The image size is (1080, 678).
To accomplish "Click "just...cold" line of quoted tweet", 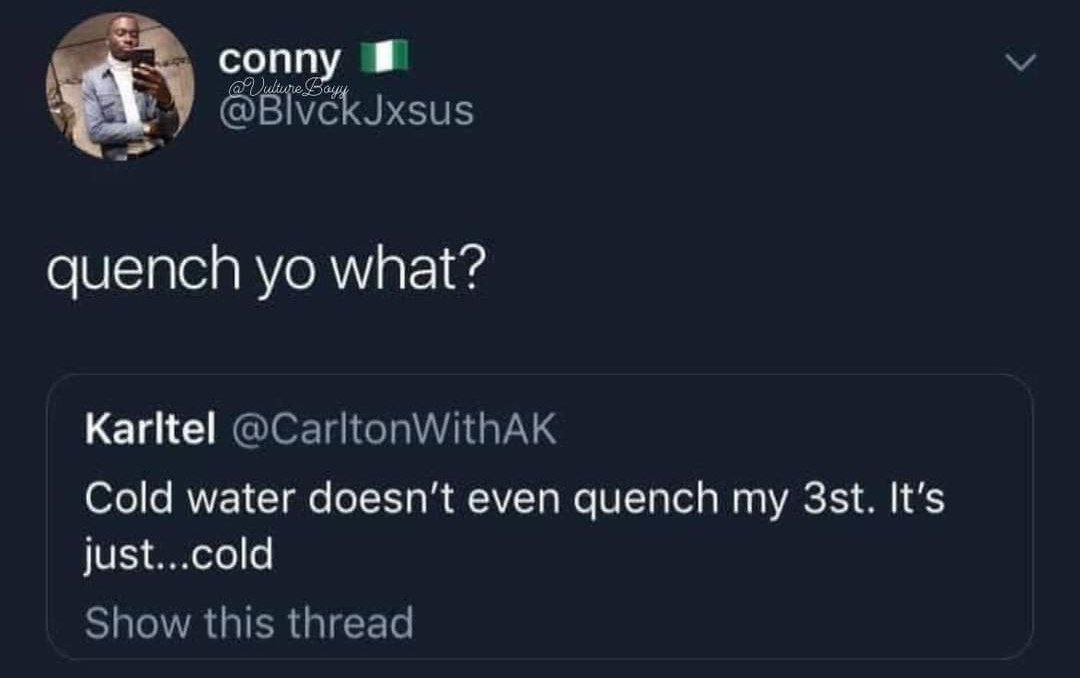I will point(179,555).
